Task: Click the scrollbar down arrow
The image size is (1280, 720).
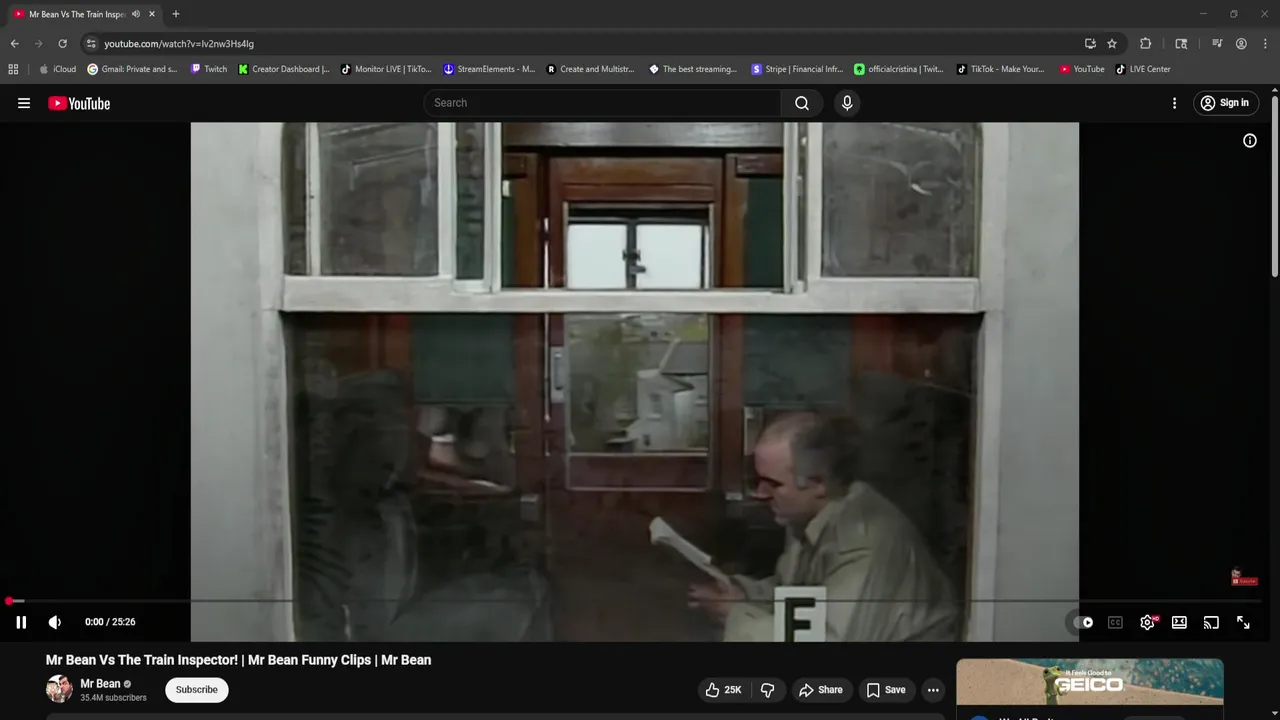Action: tap(1275, 715)
